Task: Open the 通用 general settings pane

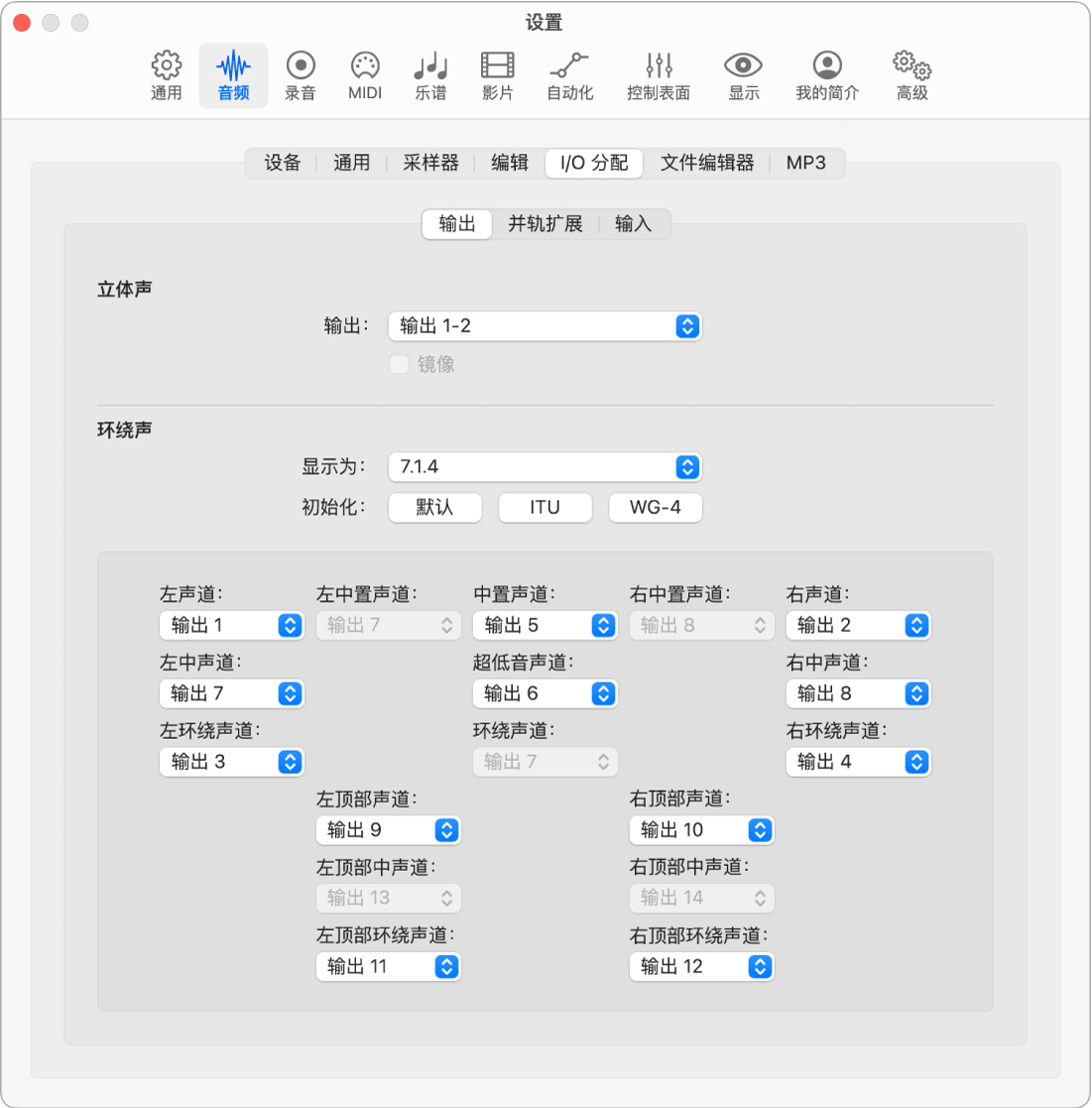Action: click(x=166, y=75)
